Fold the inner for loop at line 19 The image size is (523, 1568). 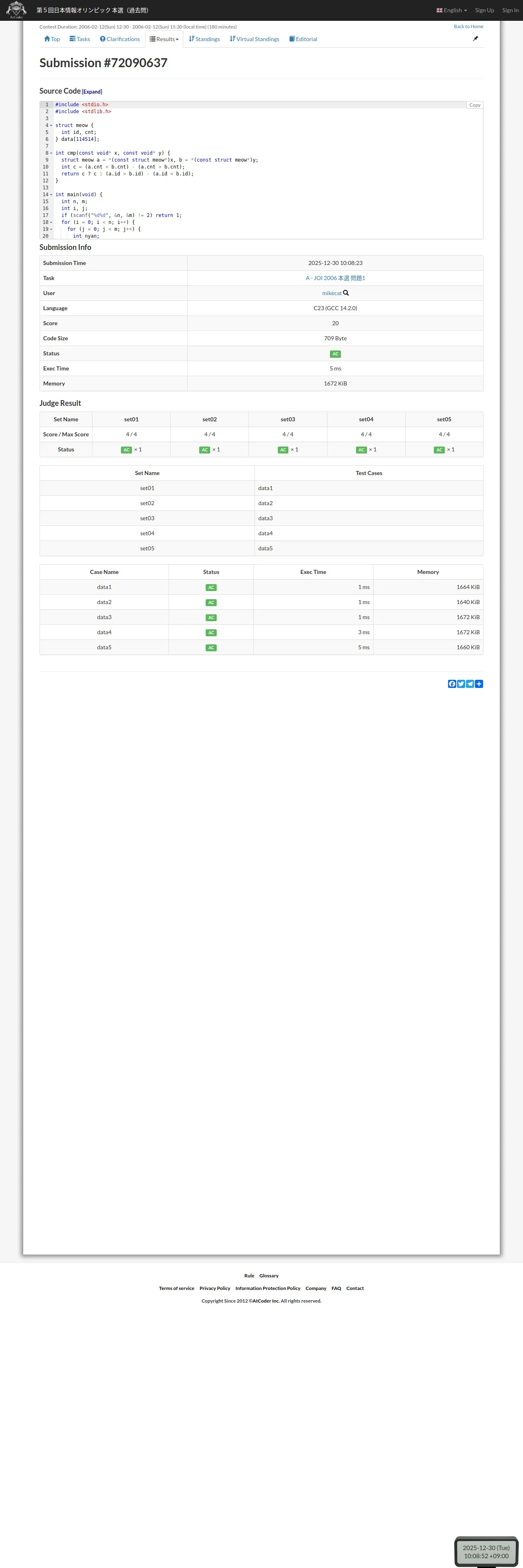(x=51, y=230)
